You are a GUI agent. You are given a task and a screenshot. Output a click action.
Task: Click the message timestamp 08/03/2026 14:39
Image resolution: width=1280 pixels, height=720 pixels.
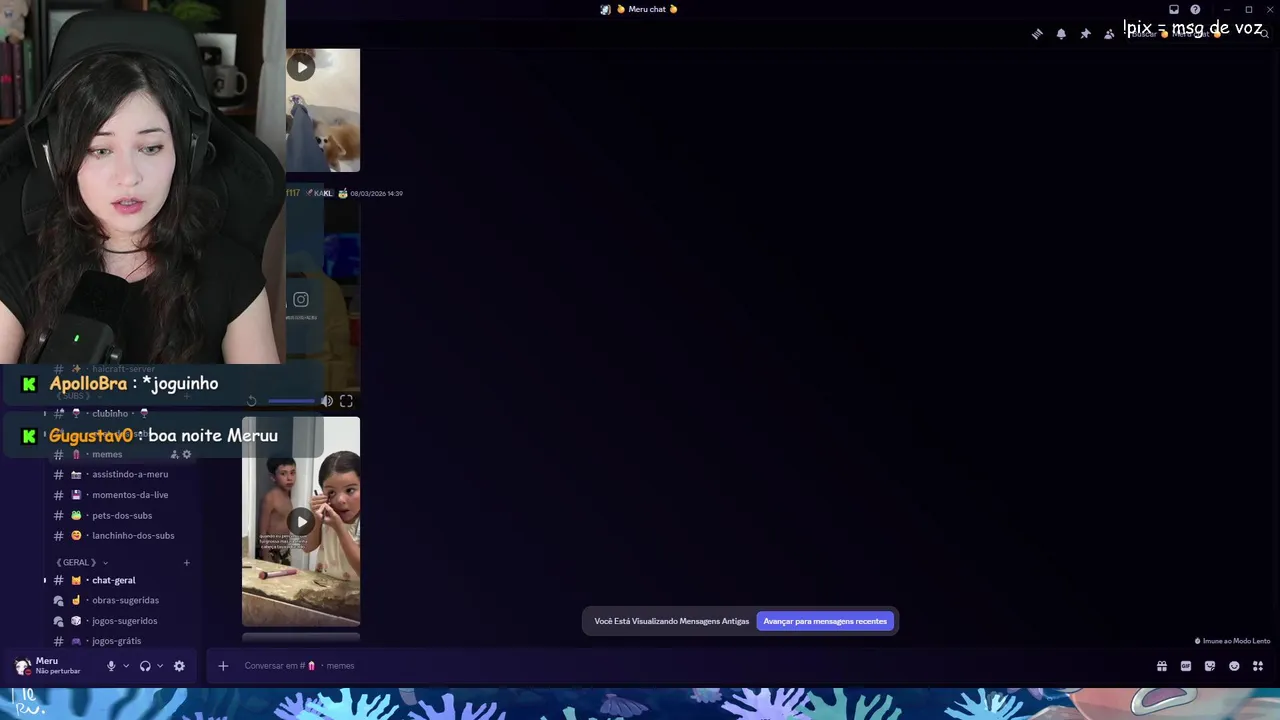(x=376, y=193)
